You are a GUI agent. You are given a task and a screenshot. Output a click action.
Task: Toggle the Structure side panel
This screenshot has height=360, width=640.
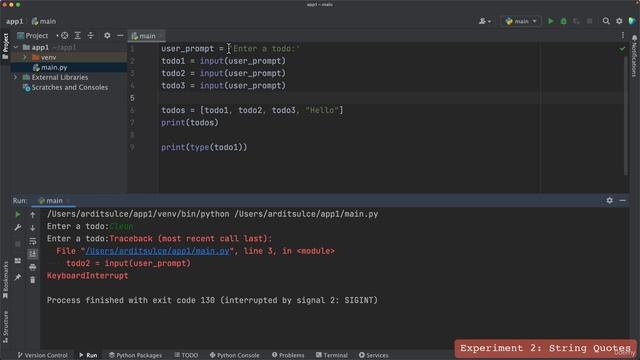tap(5, 327)
